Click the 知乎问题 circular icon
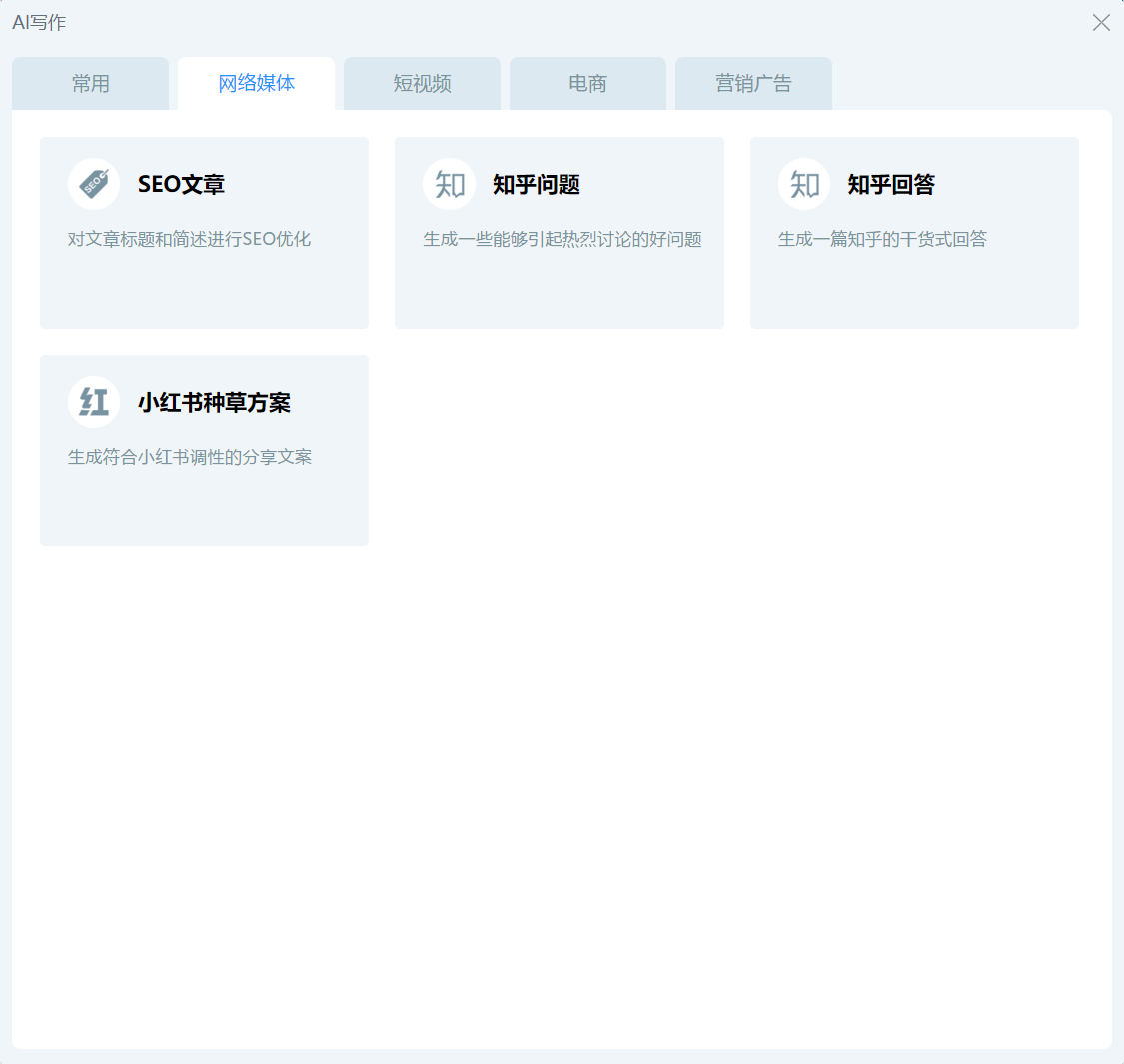The image size is (1124, 1064). [449, 184]
